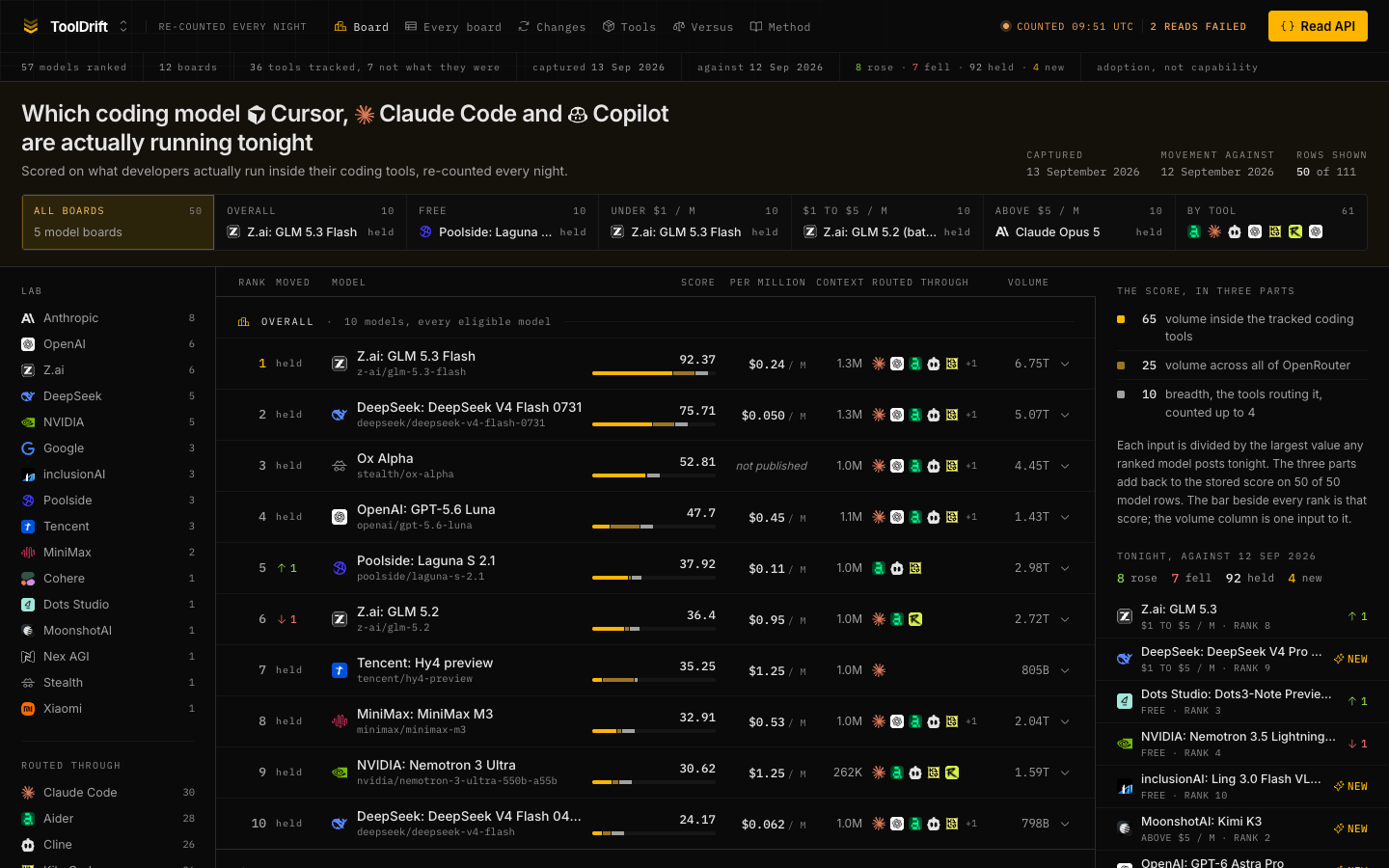Click "not published" price in Ox Alpha row
1389x868 pixels.
772,466
